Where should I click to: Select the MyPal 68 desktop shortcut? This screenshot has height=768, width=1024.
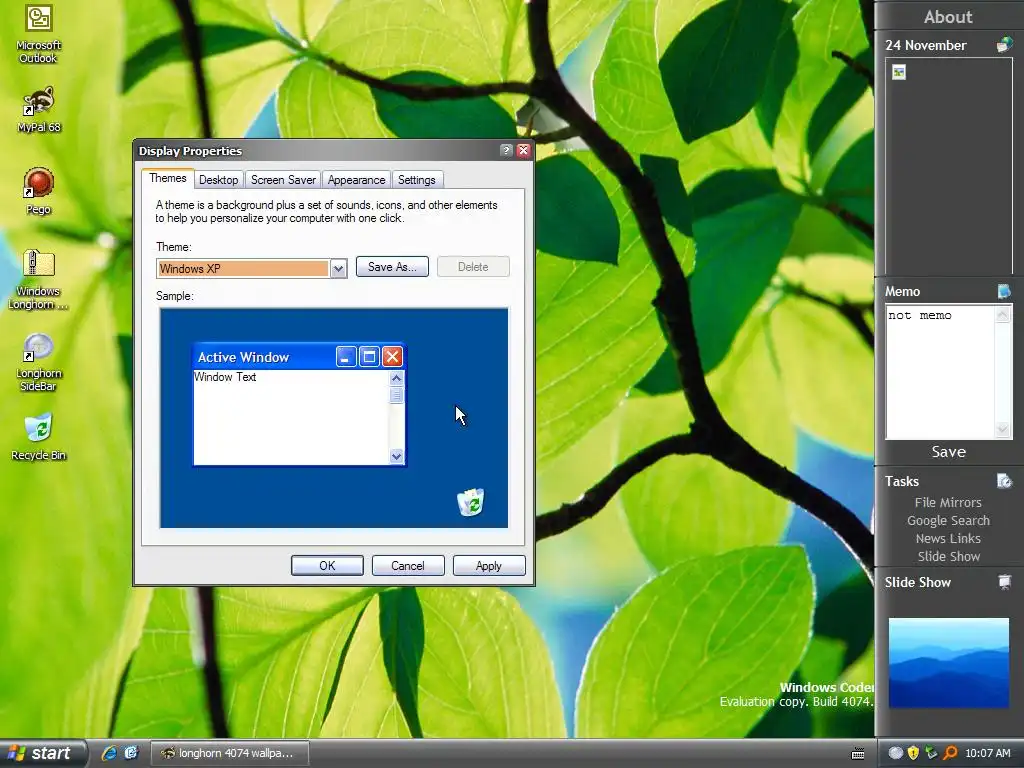click(39, 110)
